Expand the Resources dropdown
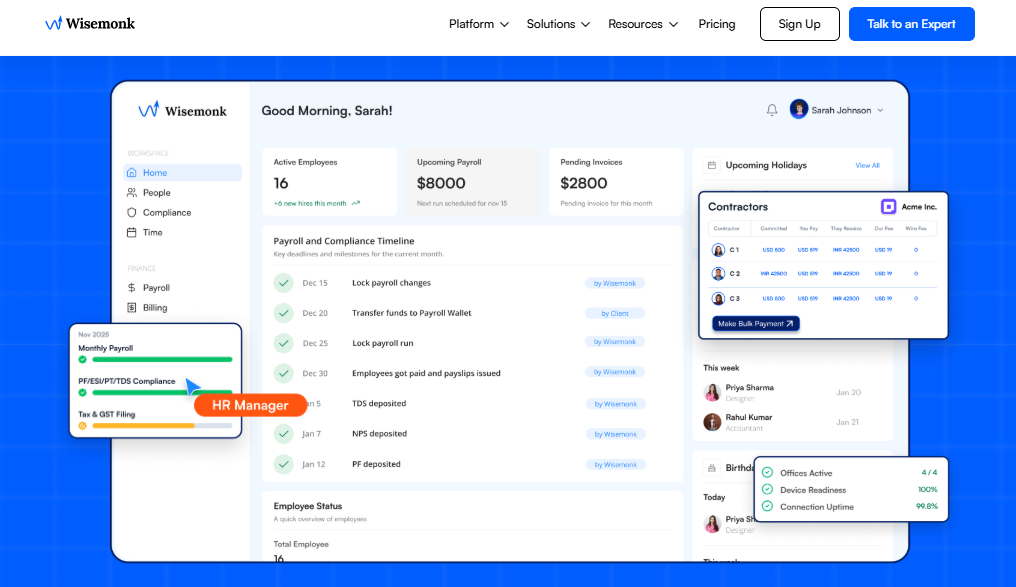This screenshot has height=587, width=1016. pos(642,24)
